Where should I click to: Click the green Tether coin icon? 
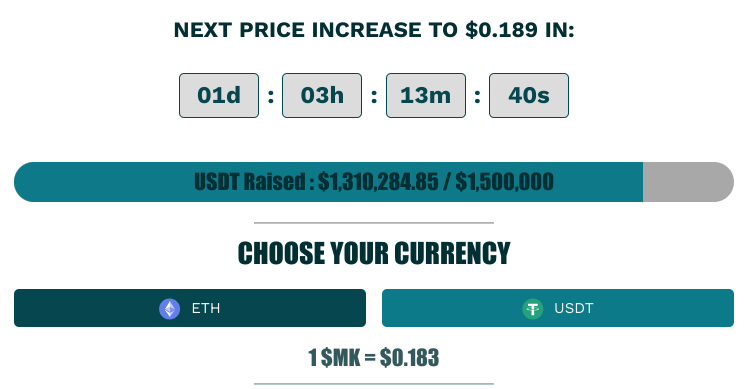tap(533, 309)
